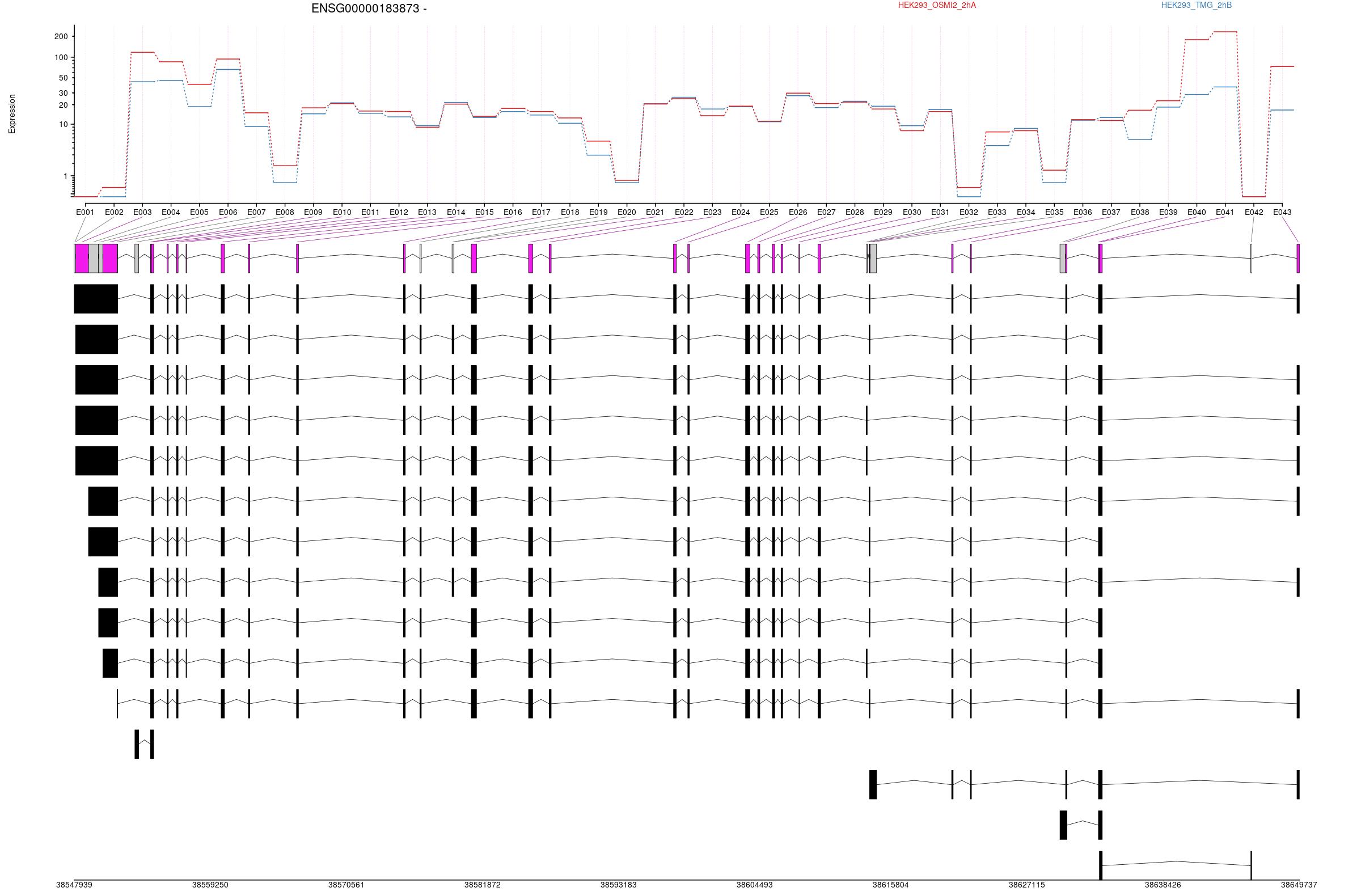Click the red line segment above E003

pos(142,53)
